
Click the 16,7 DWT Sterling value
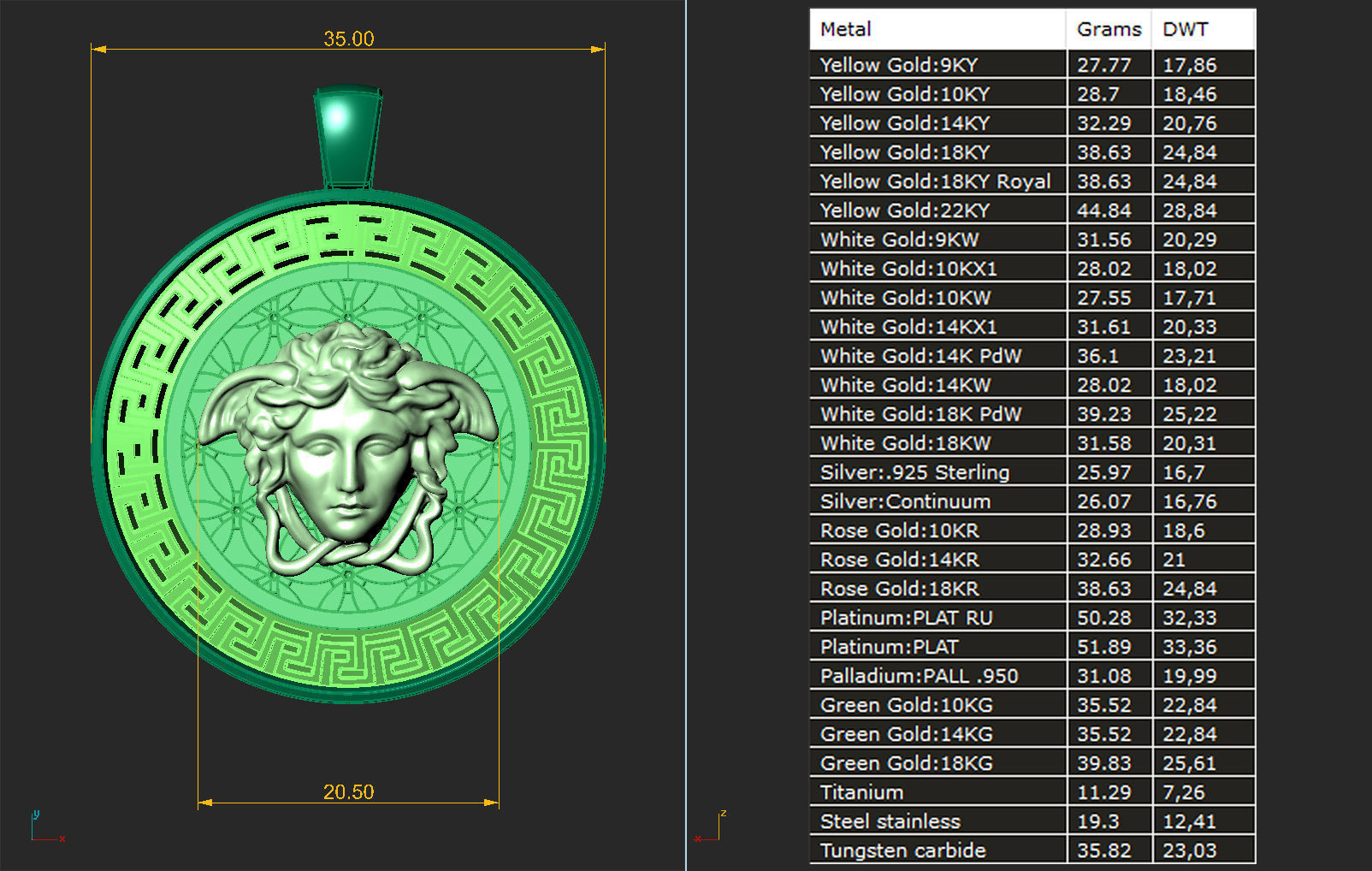[x=1184, y=472]
